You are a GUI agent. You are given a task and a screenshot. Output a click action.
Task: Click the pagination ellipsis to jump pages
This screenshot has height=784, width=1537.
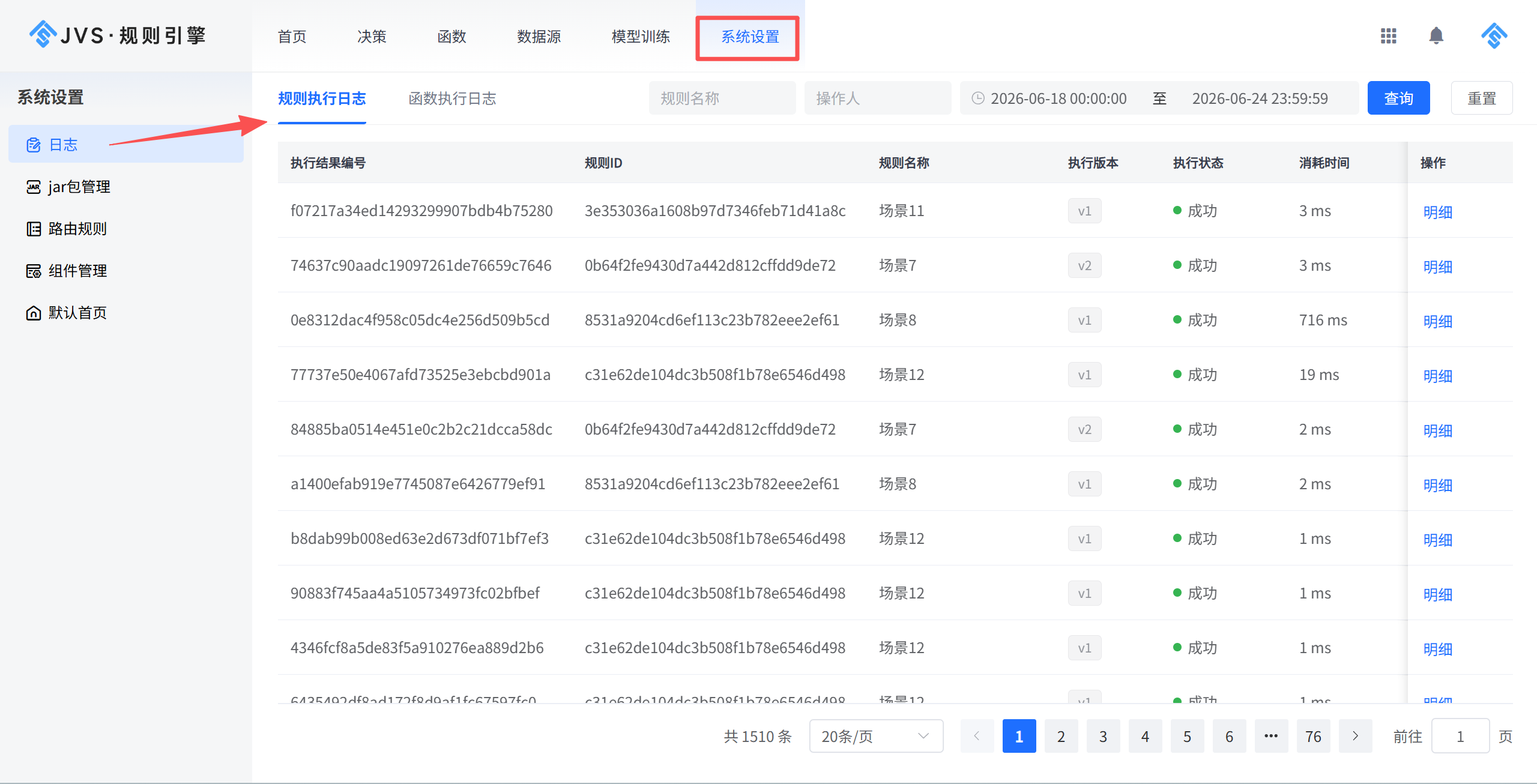coord(1271,736)
